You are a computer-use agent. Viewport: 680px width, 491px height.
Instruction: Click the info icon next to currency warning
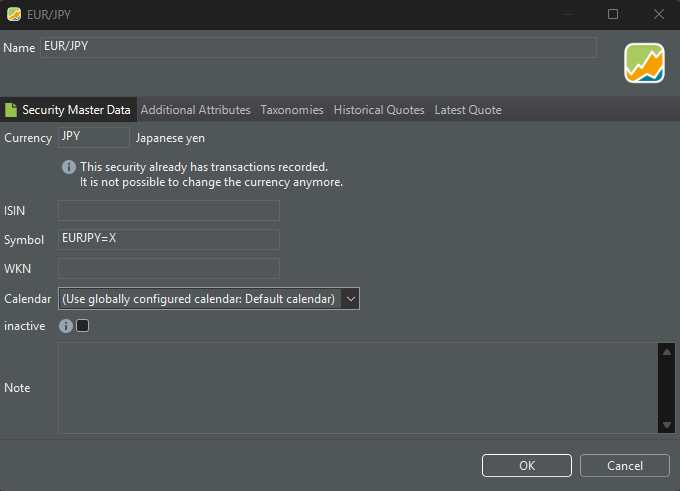click(x=69, y=167)
